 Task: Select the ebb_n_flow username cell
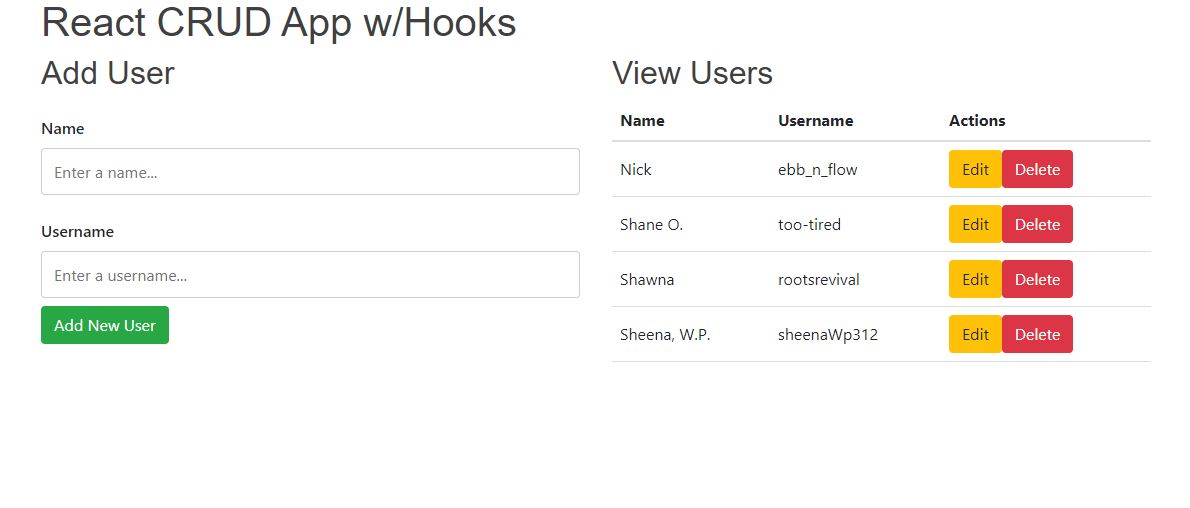pos(817,170)
